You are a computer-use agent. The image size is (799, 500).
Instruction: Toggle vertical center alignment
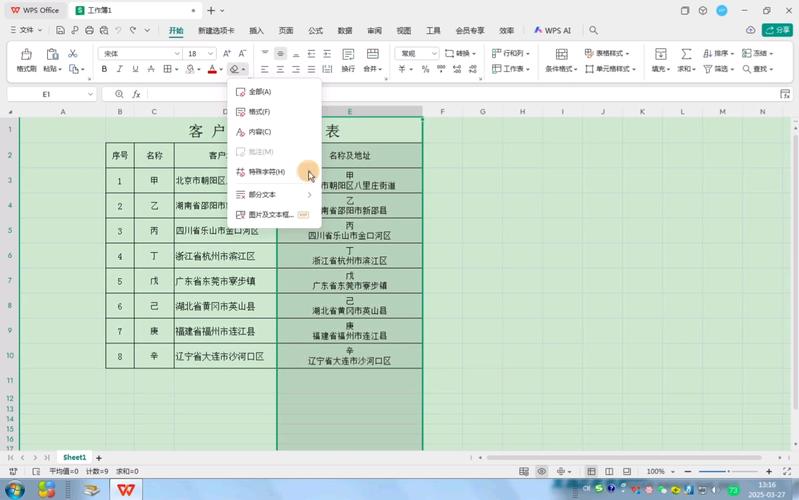(280, 54)
